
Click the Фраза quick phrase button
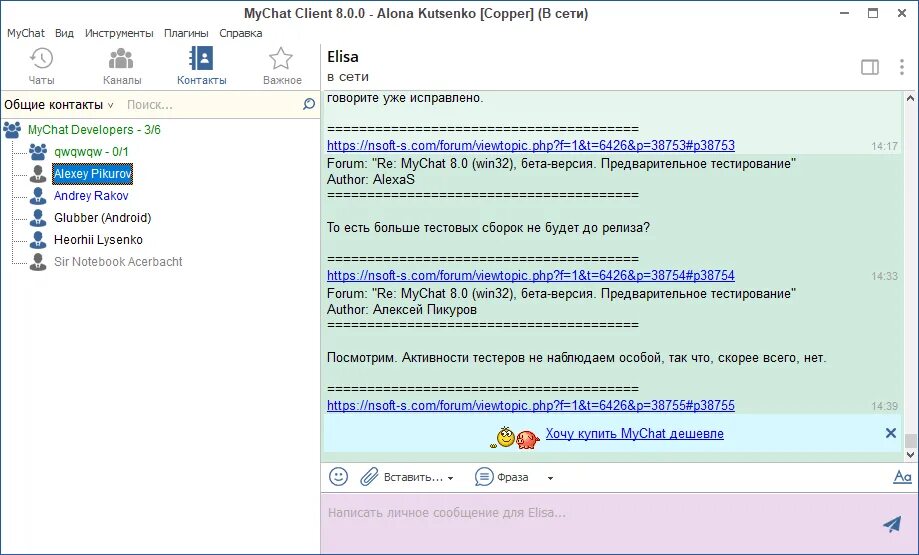click(x=502, y=477)
